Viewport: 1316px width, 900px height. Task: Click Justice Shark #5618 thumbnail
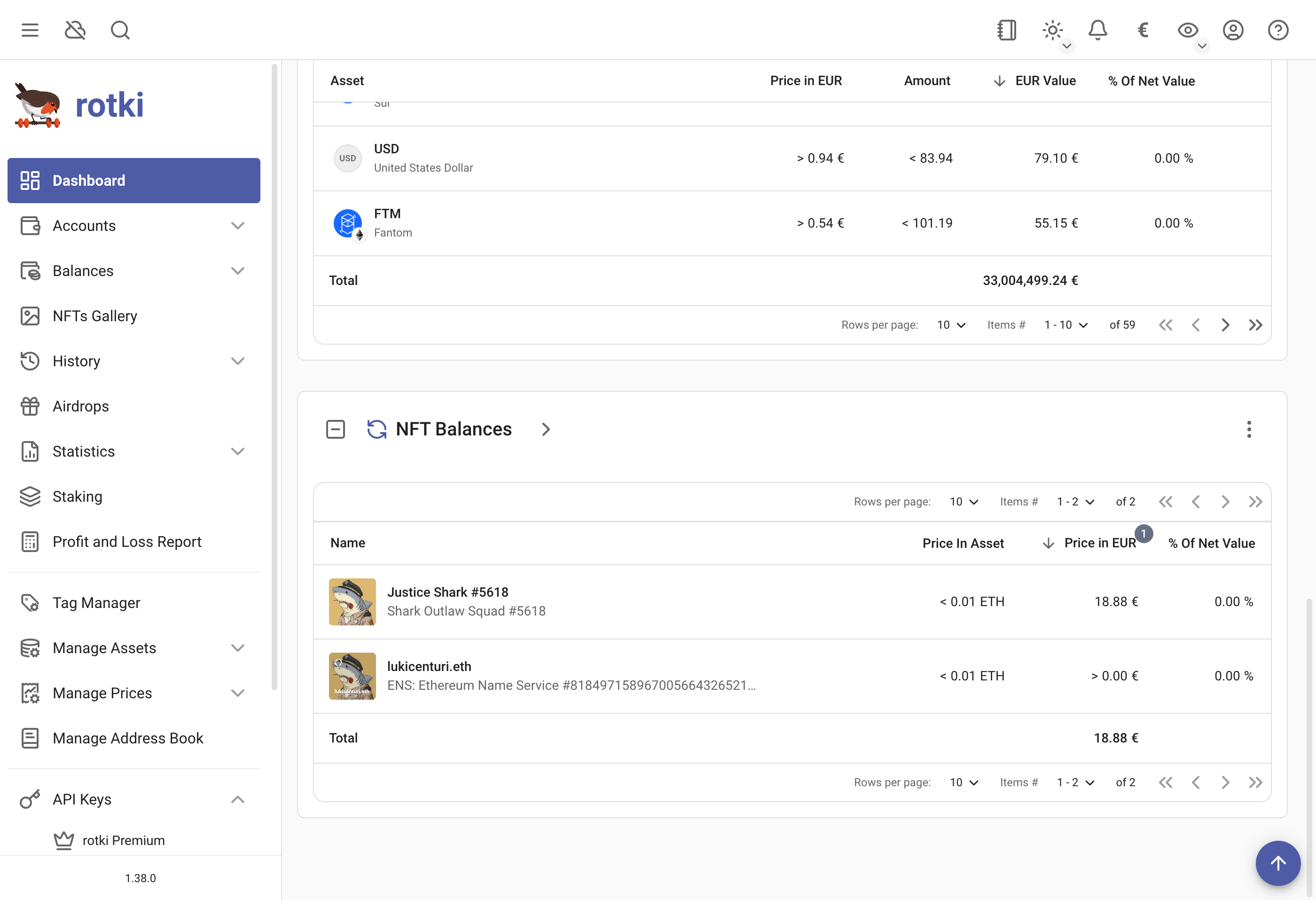352,601
